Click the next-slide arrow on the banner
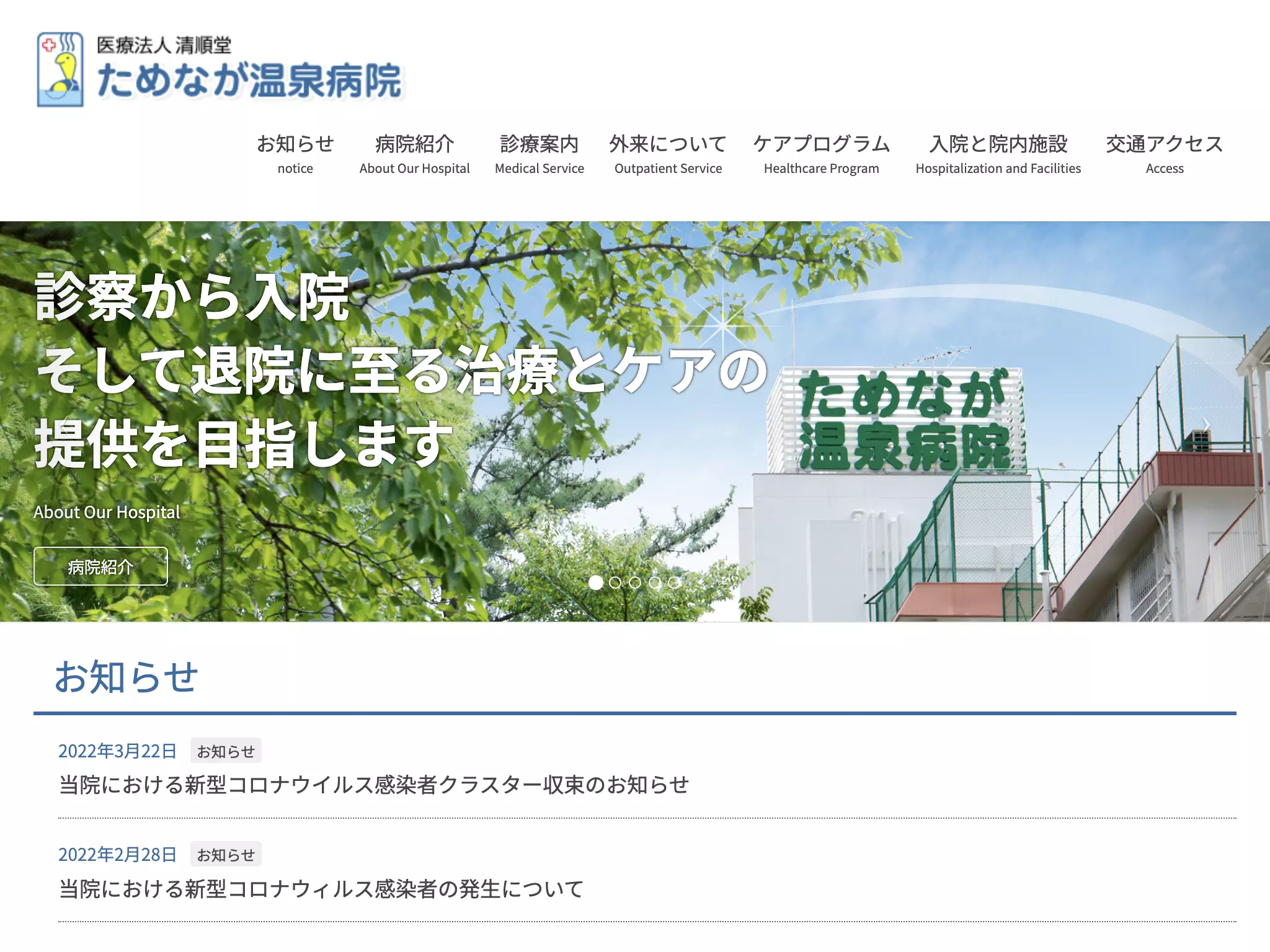1270x952 pixels. (x=1206, y=425)
